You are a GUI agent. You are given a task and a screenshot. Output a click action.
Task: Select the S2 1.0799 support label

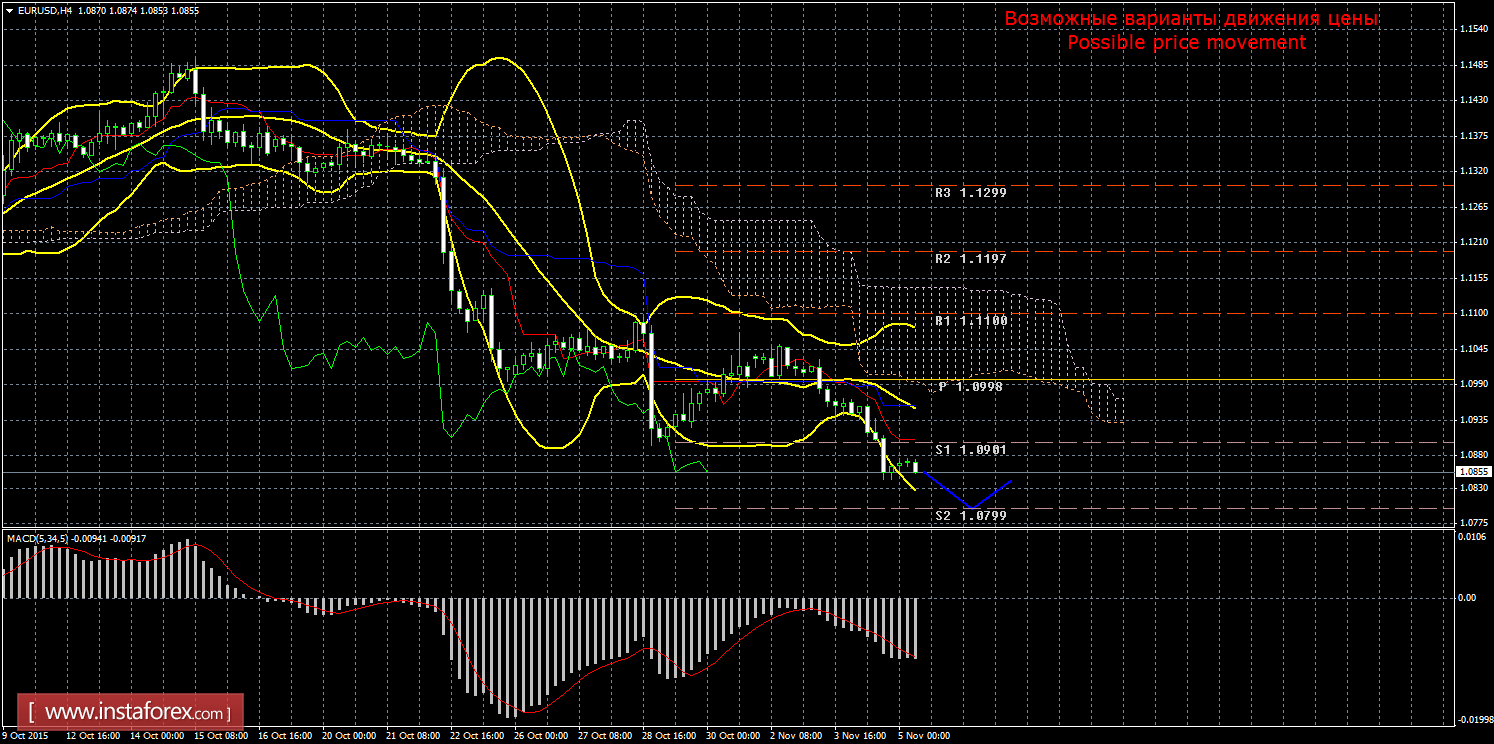pyautogui.click(x=970, y=516)
